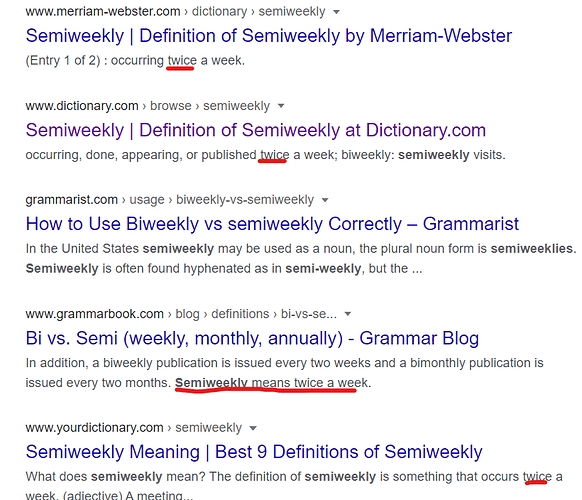
Task: Click the www.merriam-webster.com breadcrumb URL
Action: pos(103,12)
